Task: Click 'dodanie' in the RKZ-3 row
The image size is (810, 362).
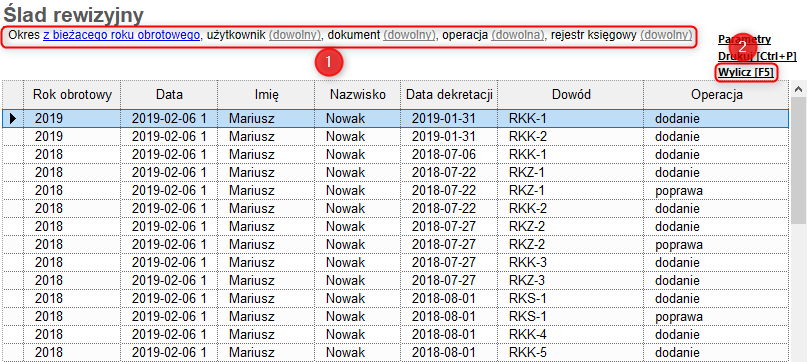Action: 716,280
